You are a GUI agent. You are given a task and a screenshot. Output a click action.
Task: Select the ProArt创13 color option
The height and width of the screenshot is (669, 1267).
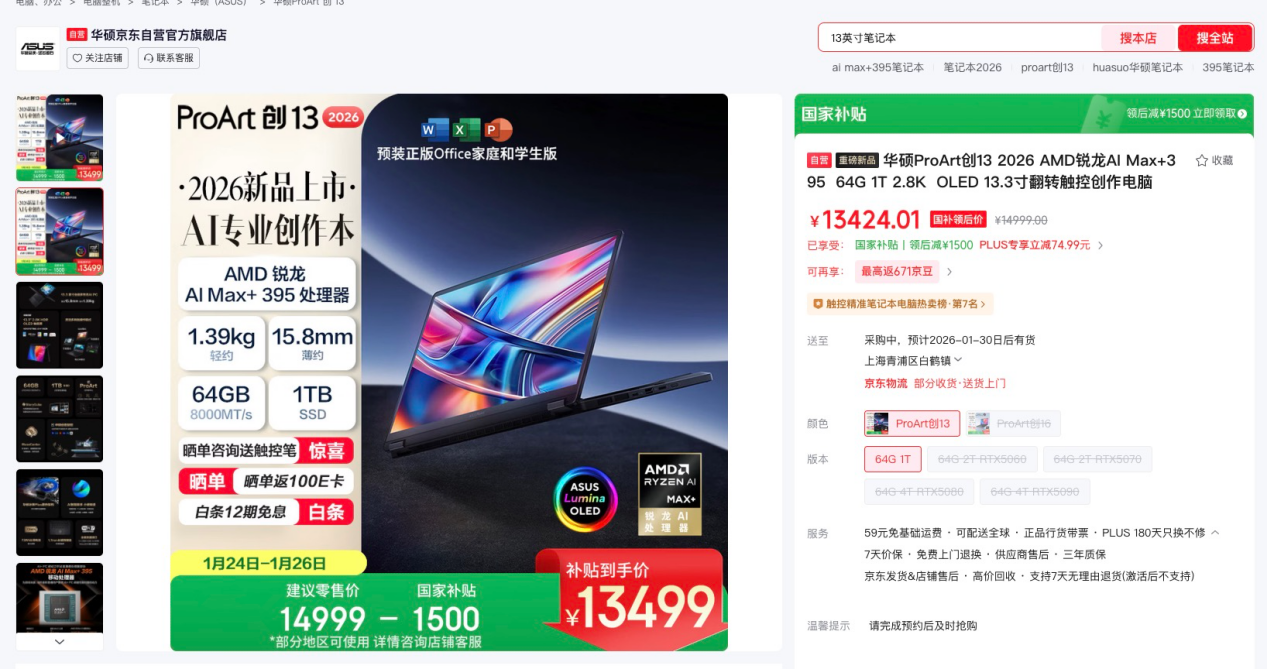[x=912, y=424]
